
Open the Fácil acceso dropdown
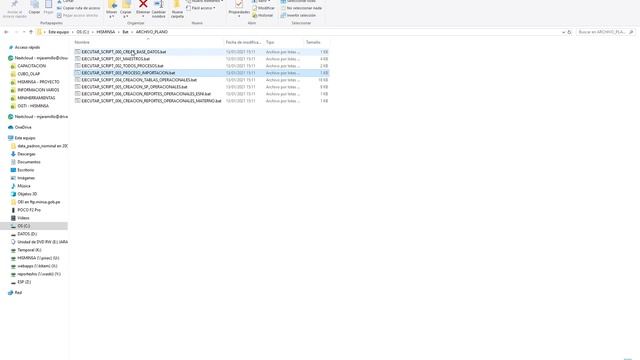point(201,8)
